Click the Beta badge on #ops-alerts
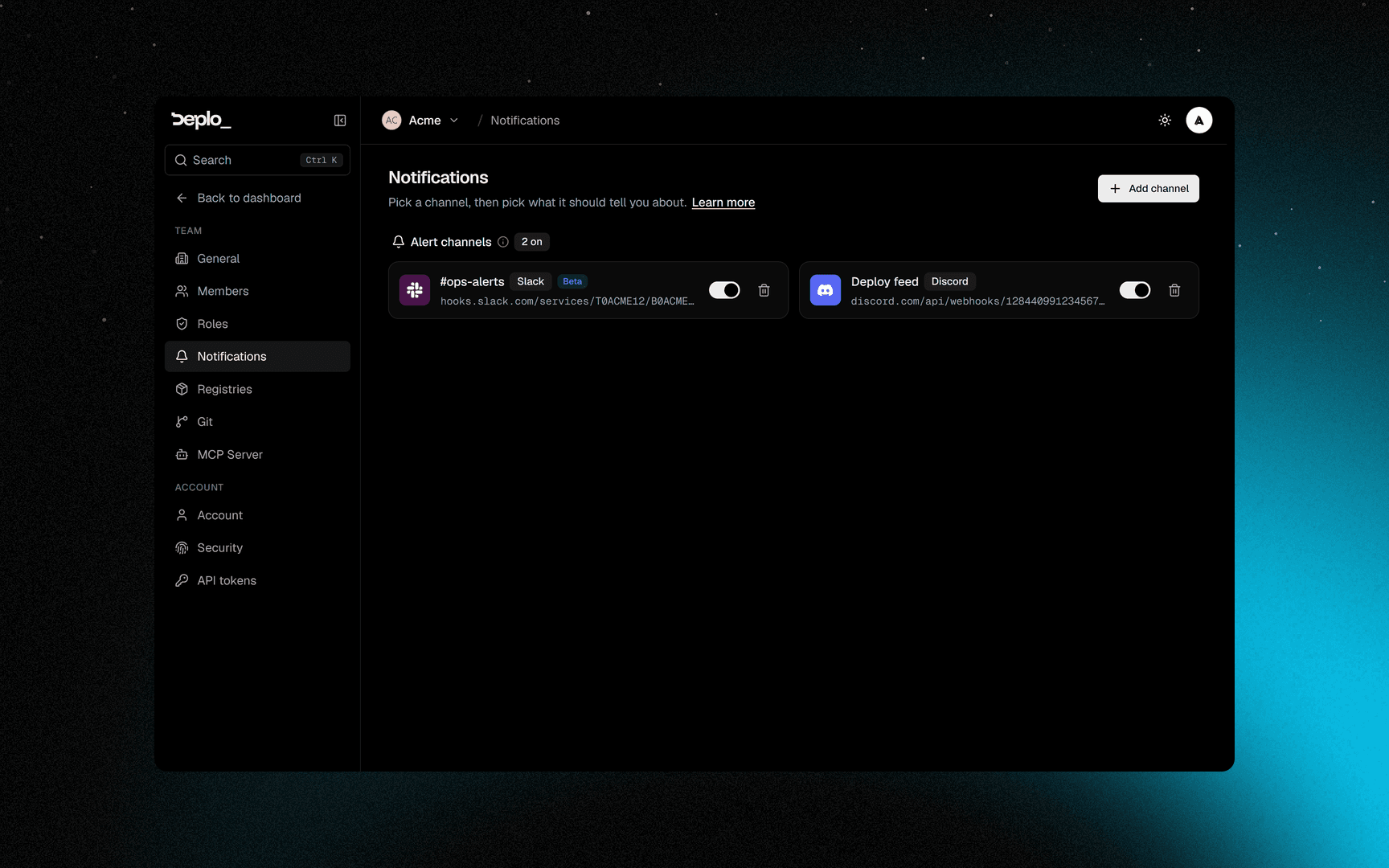Viewport: 1389px width, 868px height. [x=572, y=281]
